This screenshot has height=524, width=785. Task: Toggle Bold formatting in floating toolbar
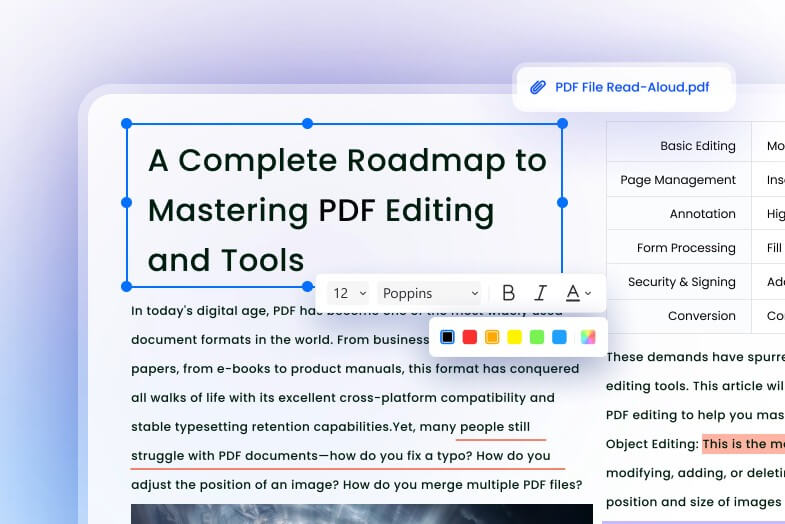pyautogui.click(x=508, y=293)
